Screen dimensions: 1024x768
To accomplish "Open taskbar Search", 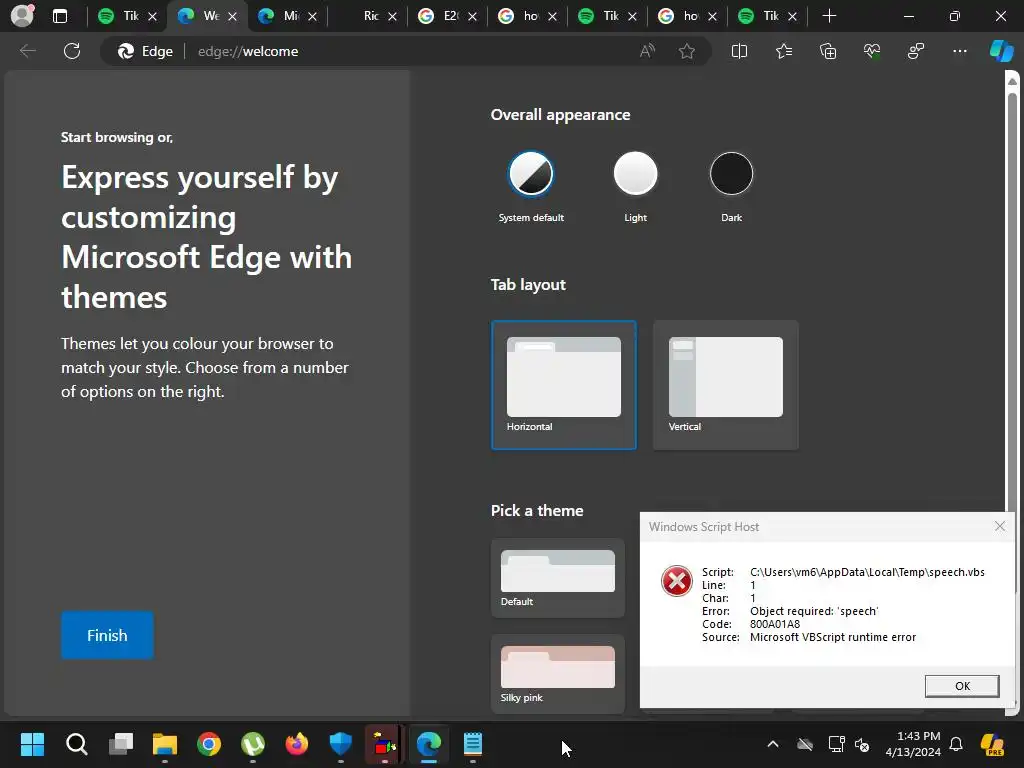I will (x=76, y=744).
